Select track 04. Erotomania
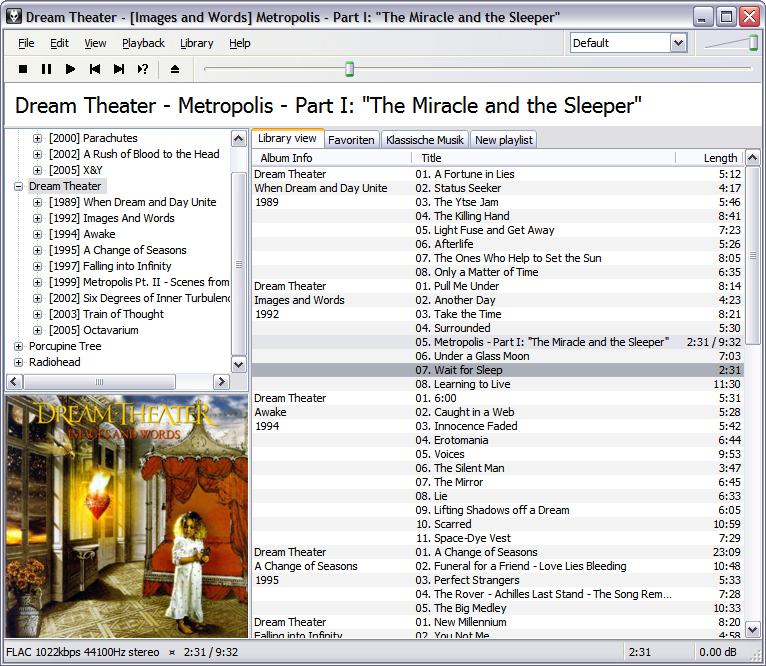766x666 pixels. tap(498, 440)
